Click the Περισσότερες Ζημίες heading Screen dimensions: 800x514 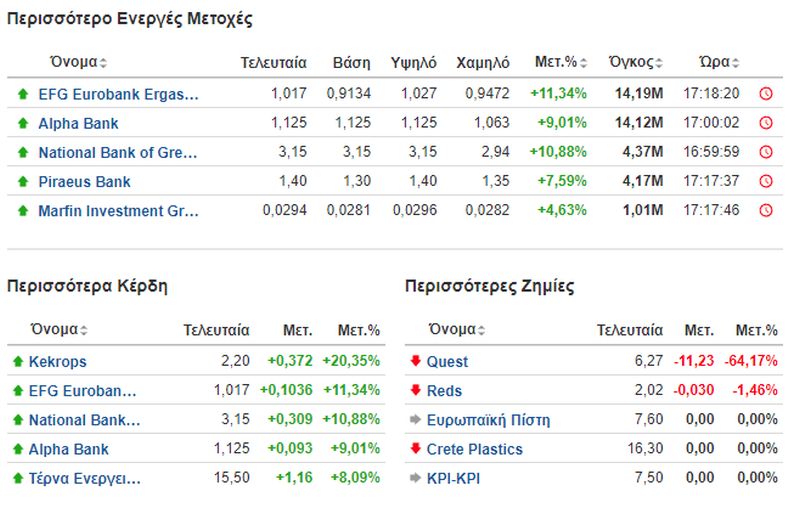(489, 286)
